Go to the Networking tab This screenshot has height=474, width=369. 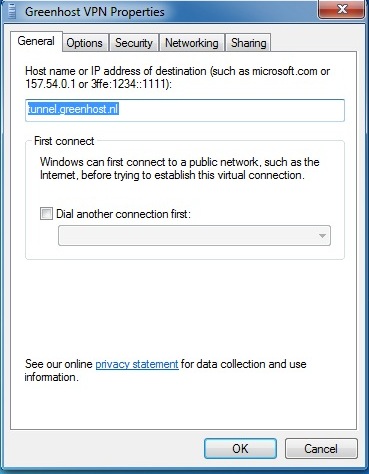[x=192, y=43]
